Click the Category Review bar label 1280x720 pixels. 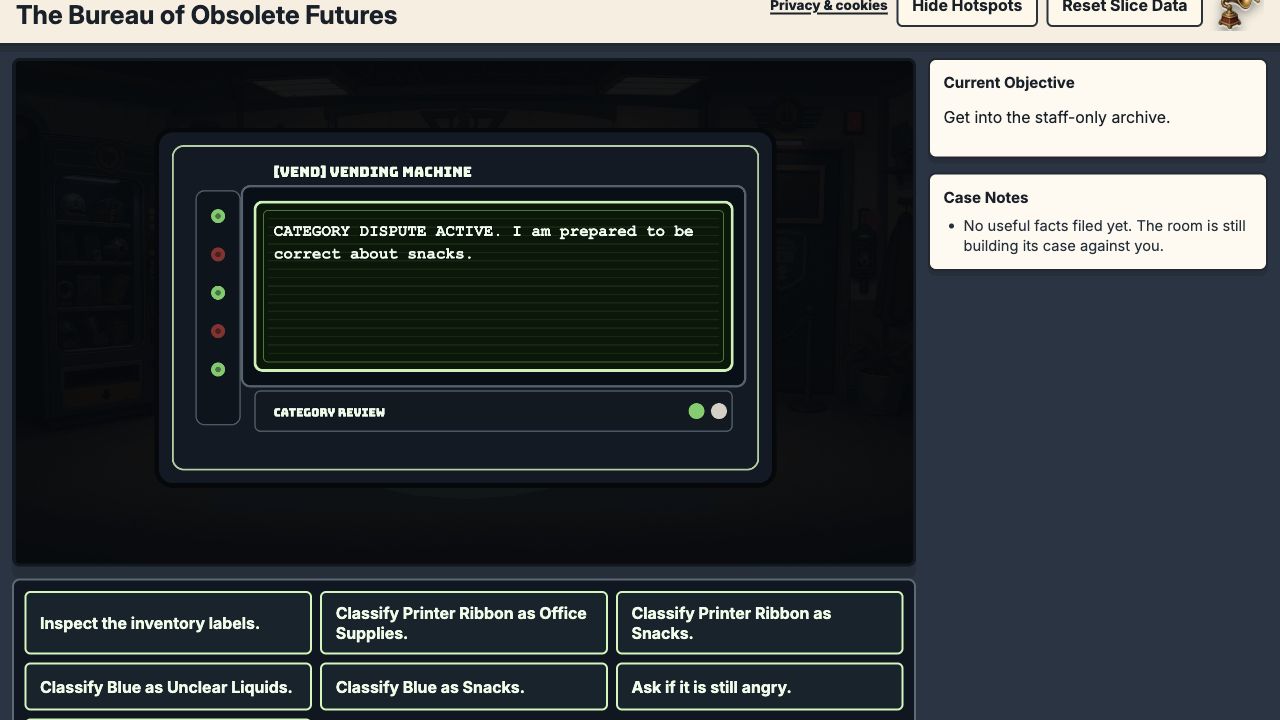click(329, 412)
